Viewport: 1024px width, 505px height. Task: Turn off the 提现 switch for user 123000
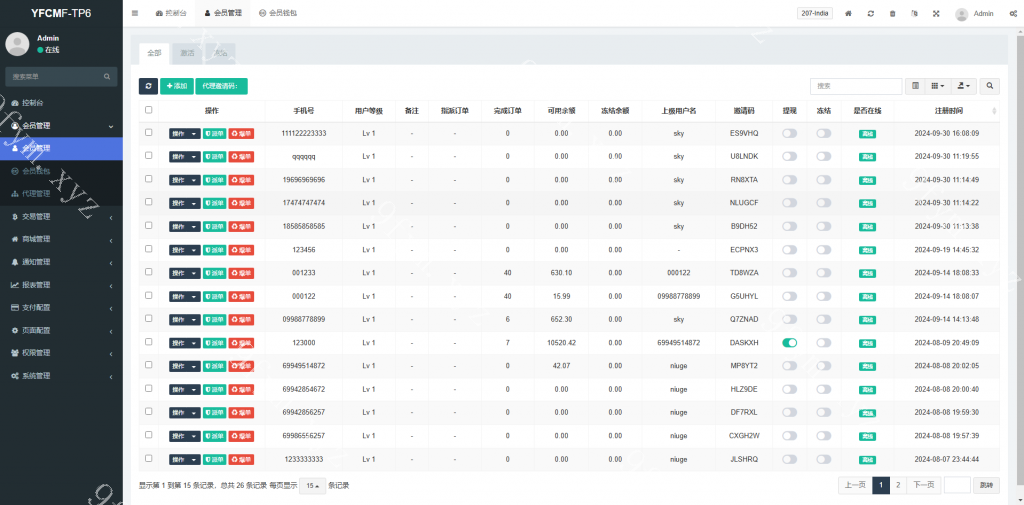point(790,343)
